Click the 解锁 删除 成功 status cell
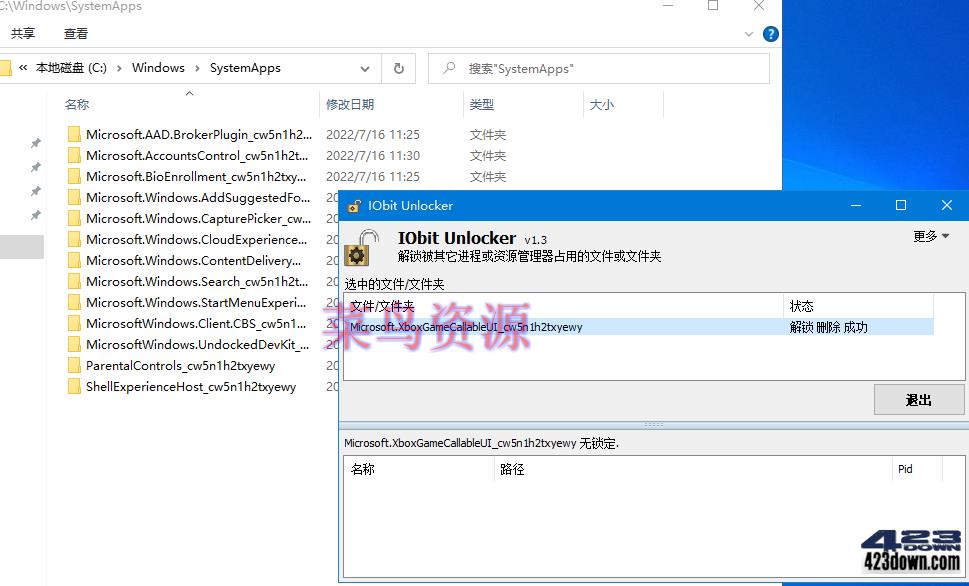This screenshot has width=969, height=586. (x=829, y=327)
